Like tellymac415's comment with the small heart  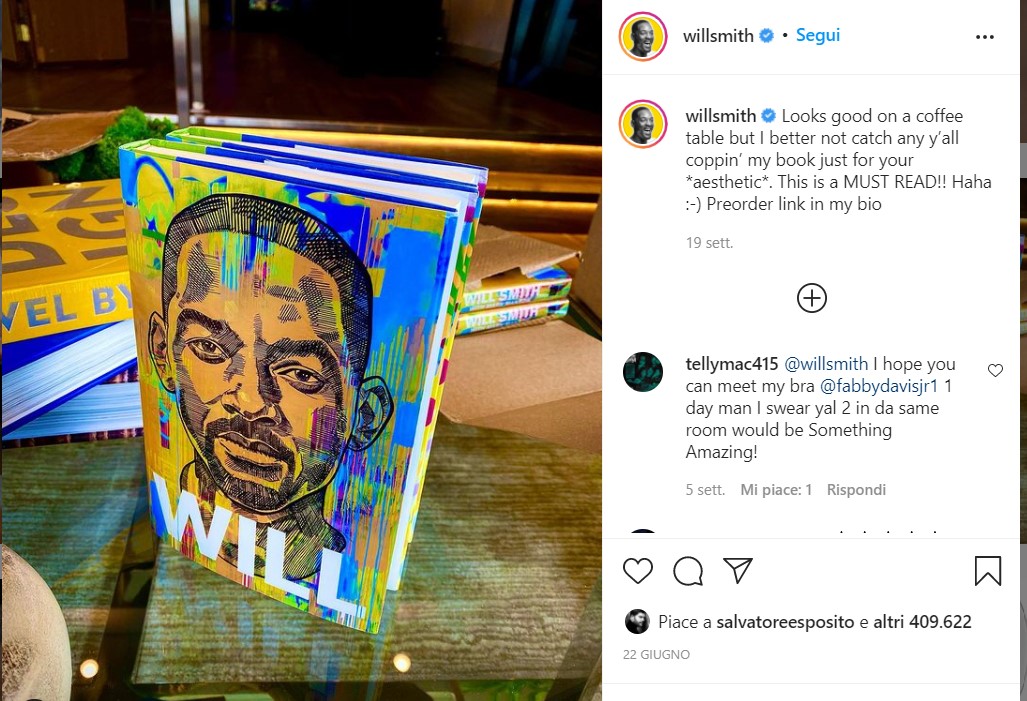click(x=995, y=370)
